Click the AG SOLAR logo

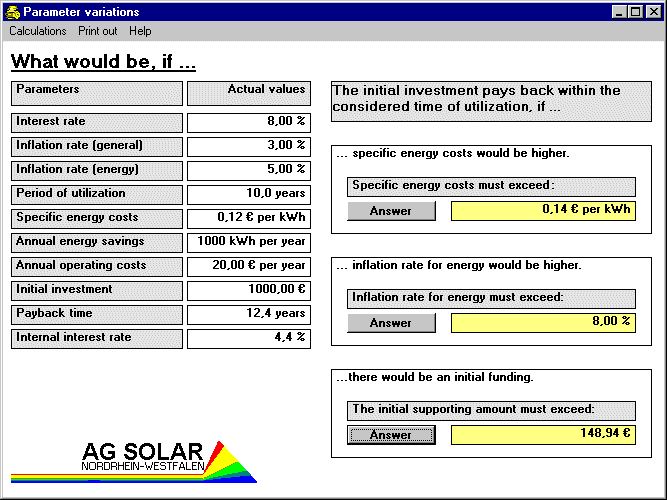pos(134,462)
